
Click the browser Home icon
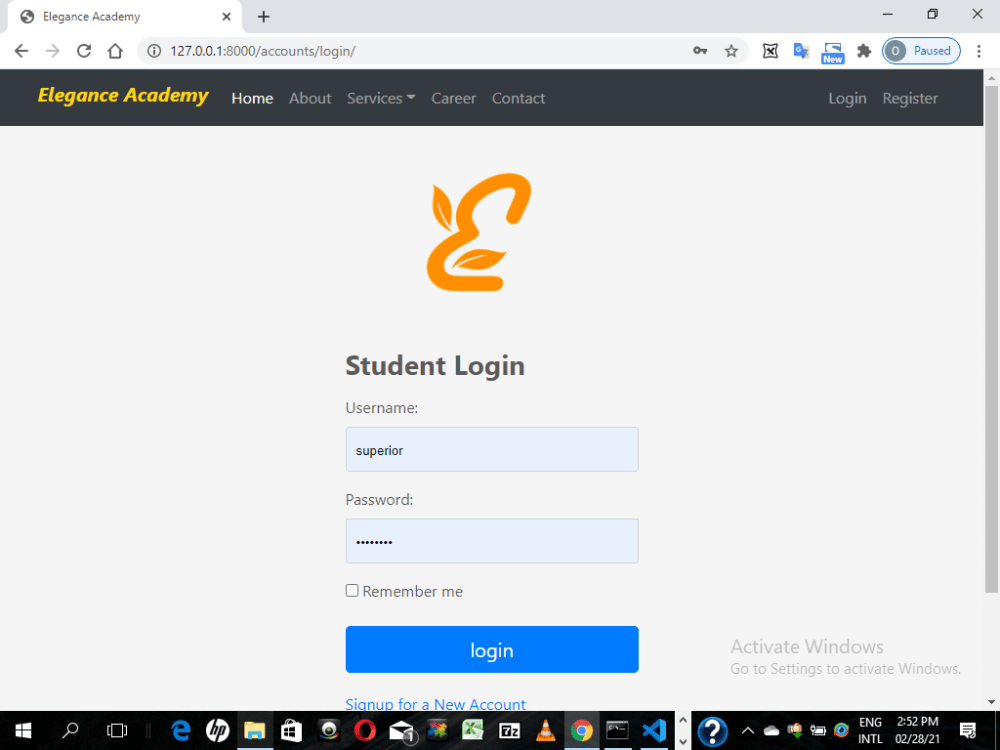[x=114, y=51]
